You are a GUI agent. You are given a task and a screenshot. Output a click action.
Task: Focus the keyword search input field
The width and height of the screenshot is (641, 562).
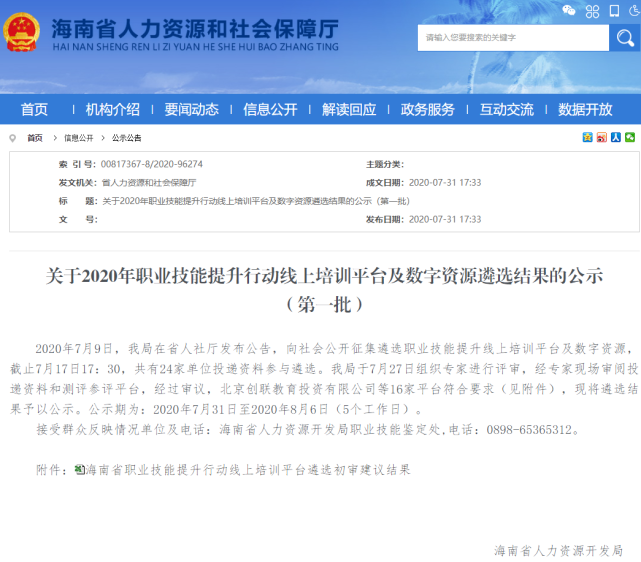pos(513,38)
